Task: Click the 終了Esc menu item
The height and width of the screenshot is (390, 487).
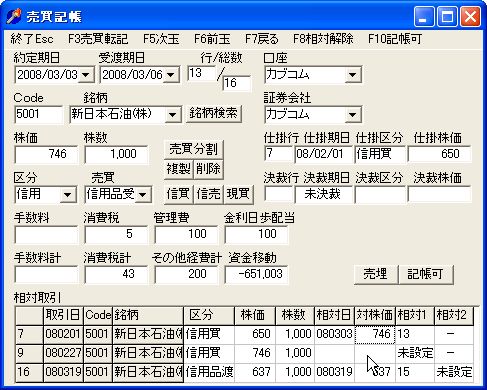Action: click(x=32, y=39)
